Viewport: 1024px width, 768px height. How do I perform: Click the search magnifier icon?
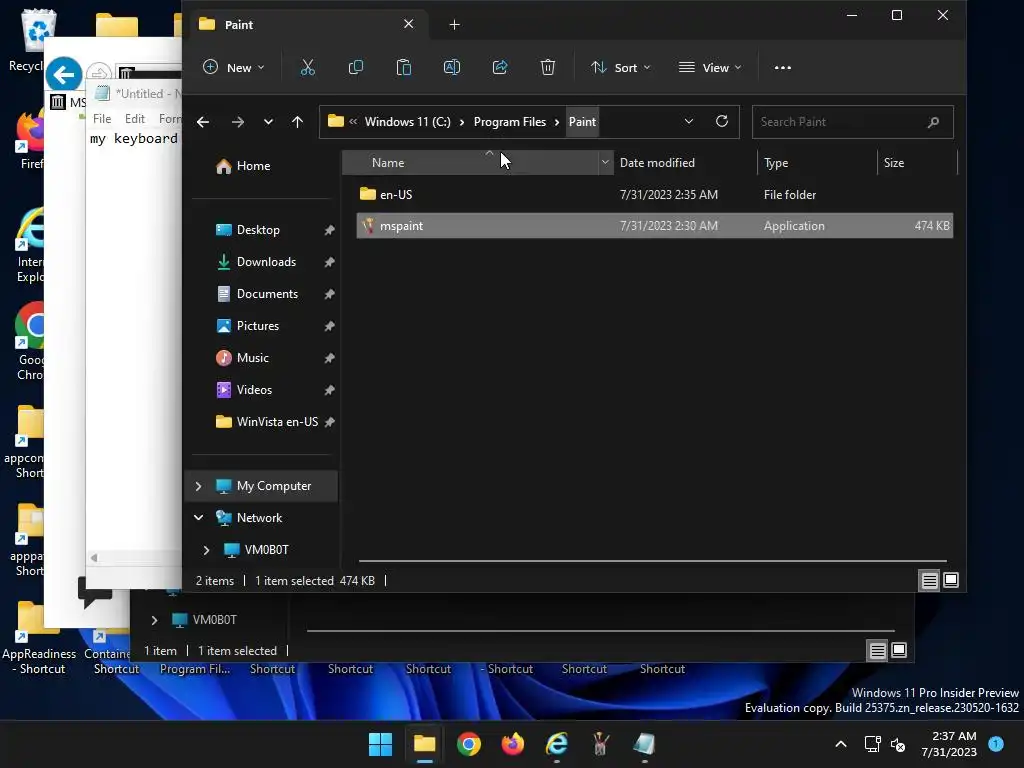click(933, 122)
